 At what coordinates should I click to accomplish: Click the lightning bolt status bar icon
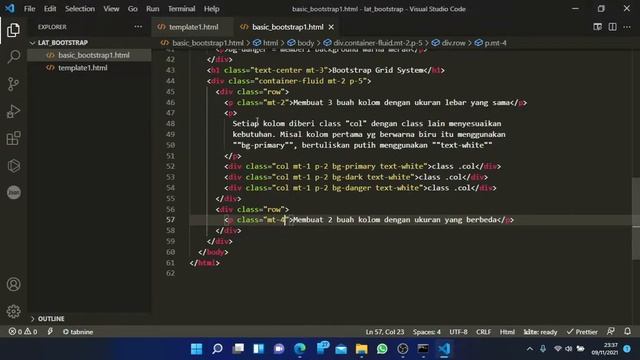tap(50, 332)
